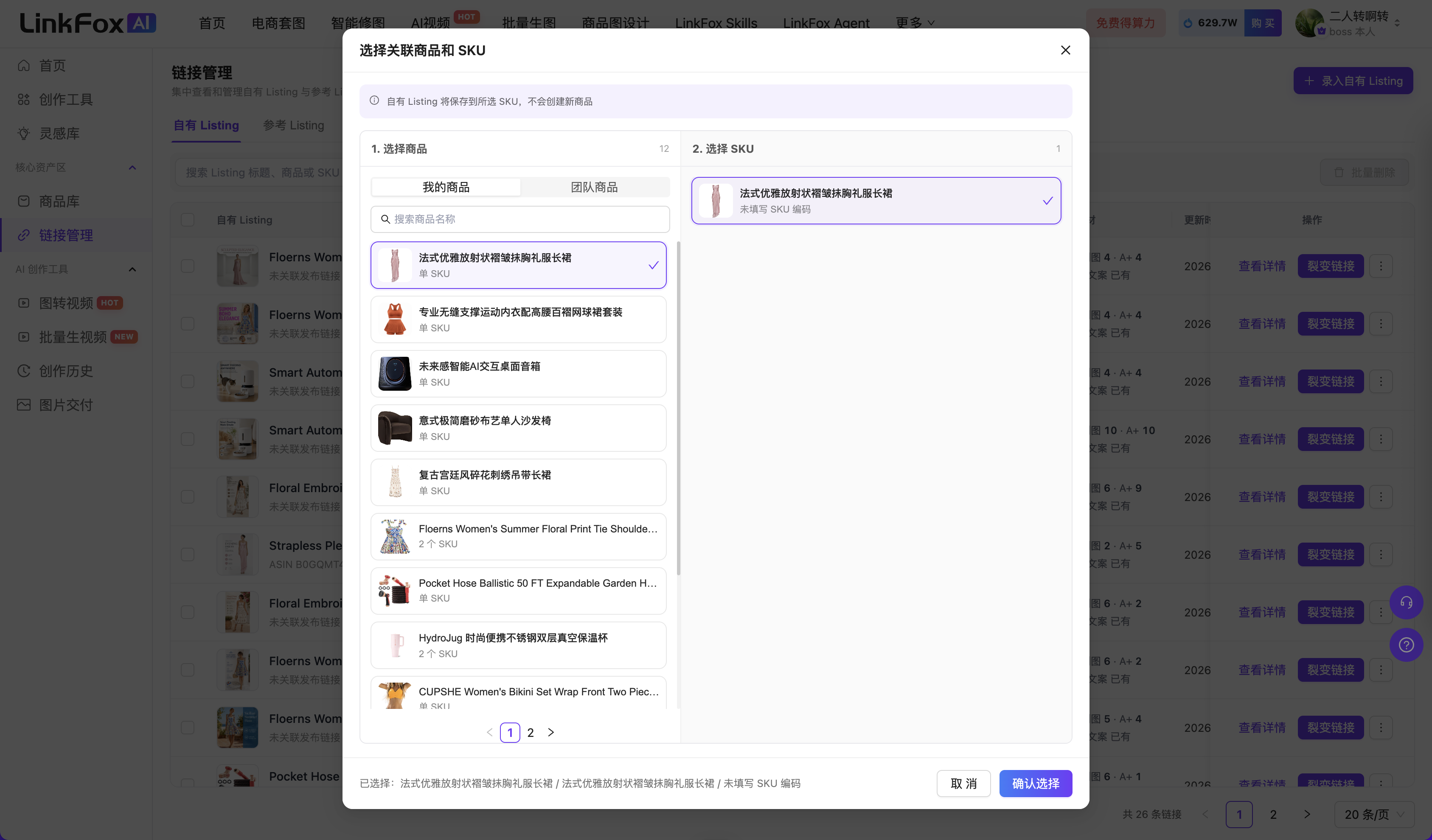
Task: Open 首页 home icon in sidebar
Action: [x=23, y=65]
